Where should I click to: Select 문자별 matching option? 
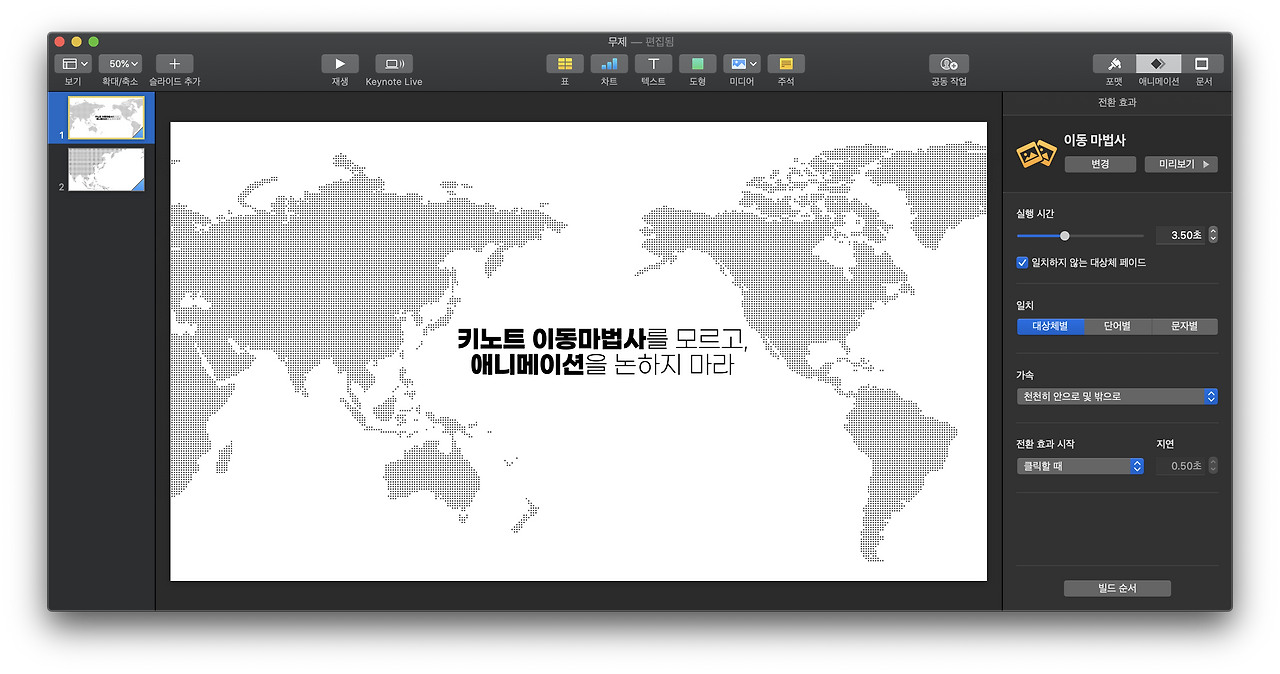(1184, 326)
